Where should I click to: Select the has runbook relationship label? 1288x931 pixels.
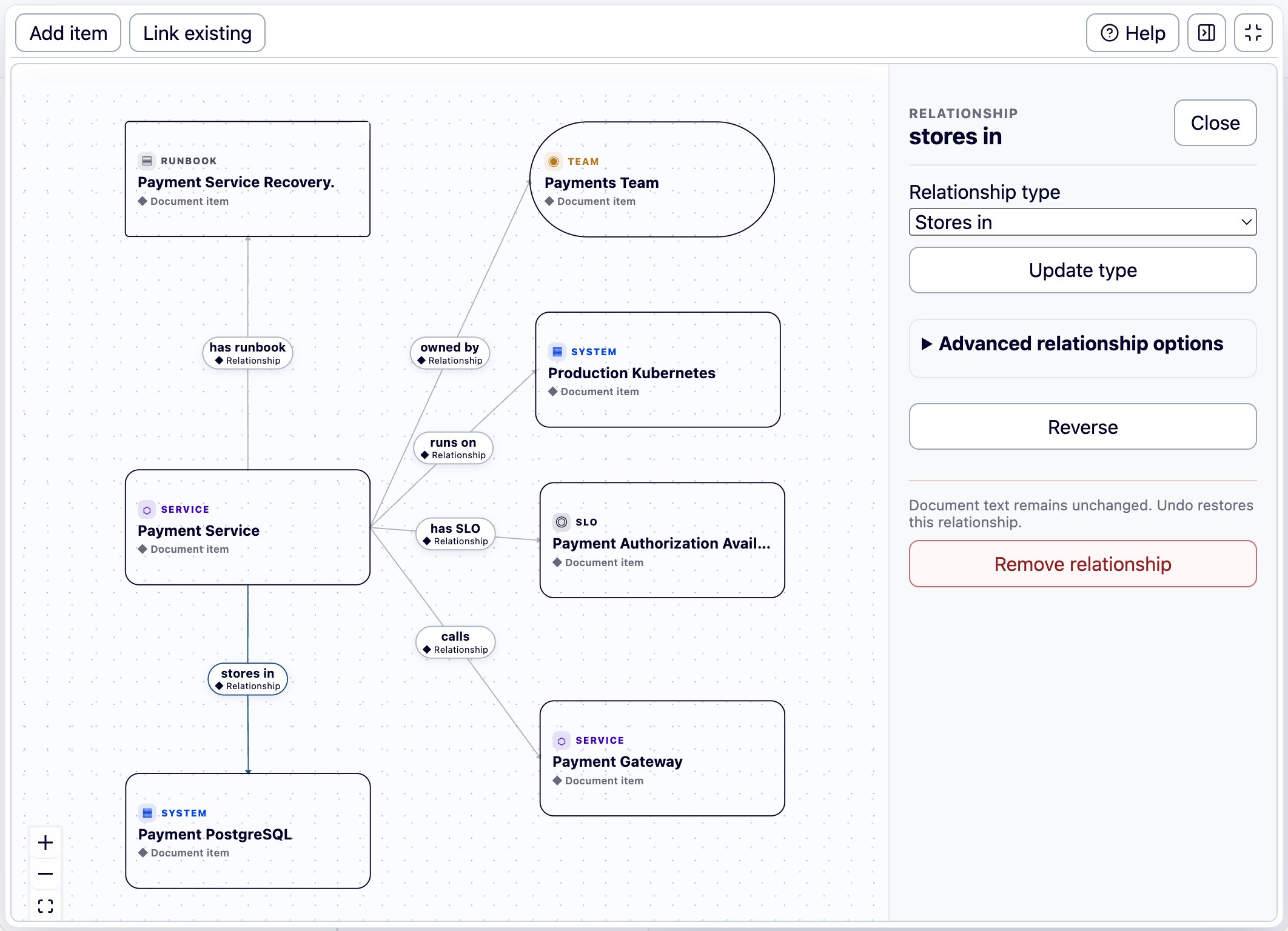click(247, 353)
